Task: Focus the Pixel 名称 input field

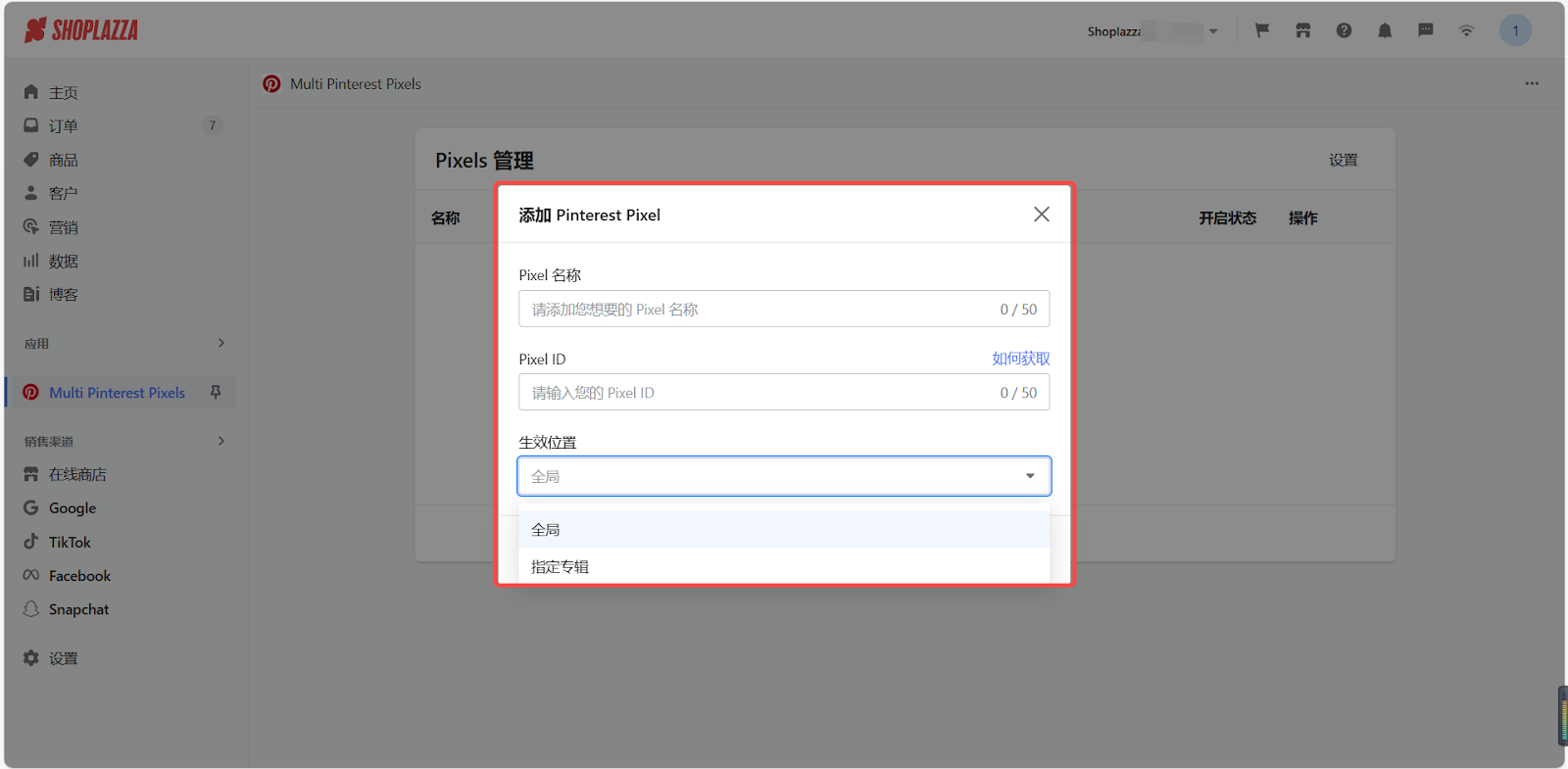Action: coord(784,310)
